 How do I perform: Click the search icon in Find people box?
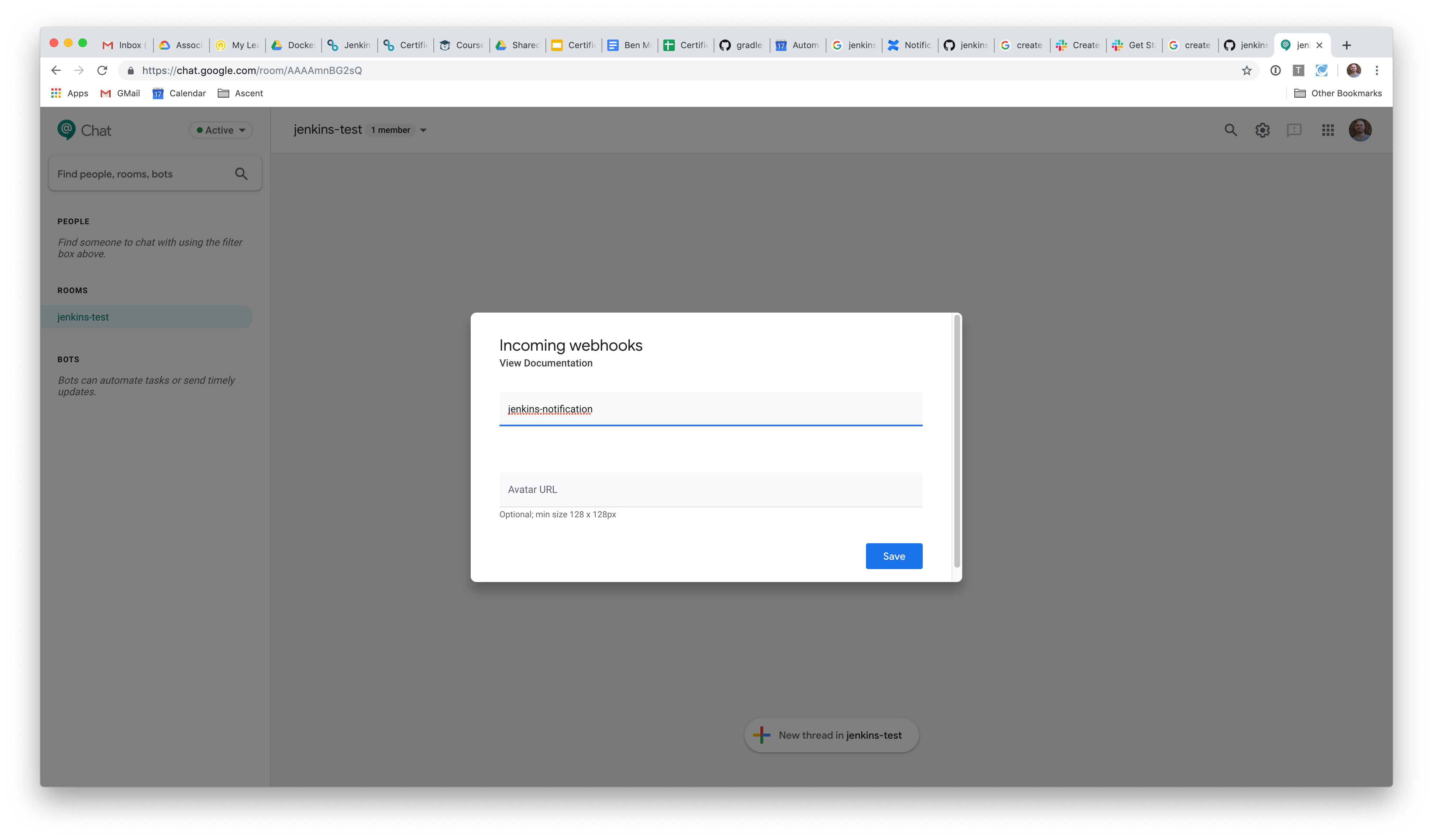241,174
